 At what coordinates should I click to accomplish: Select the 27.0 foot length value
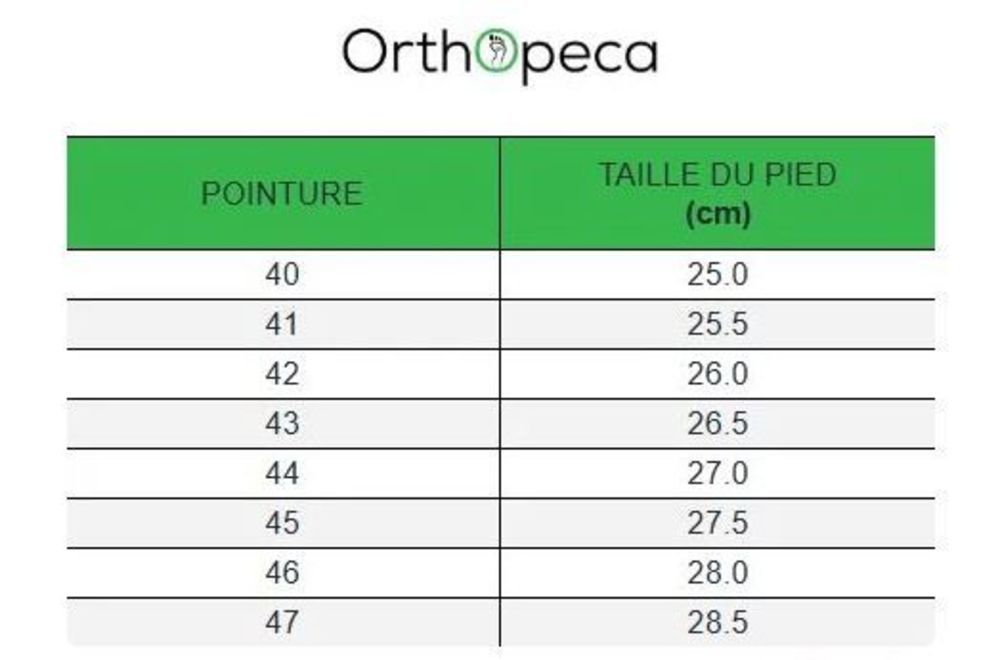718,473
